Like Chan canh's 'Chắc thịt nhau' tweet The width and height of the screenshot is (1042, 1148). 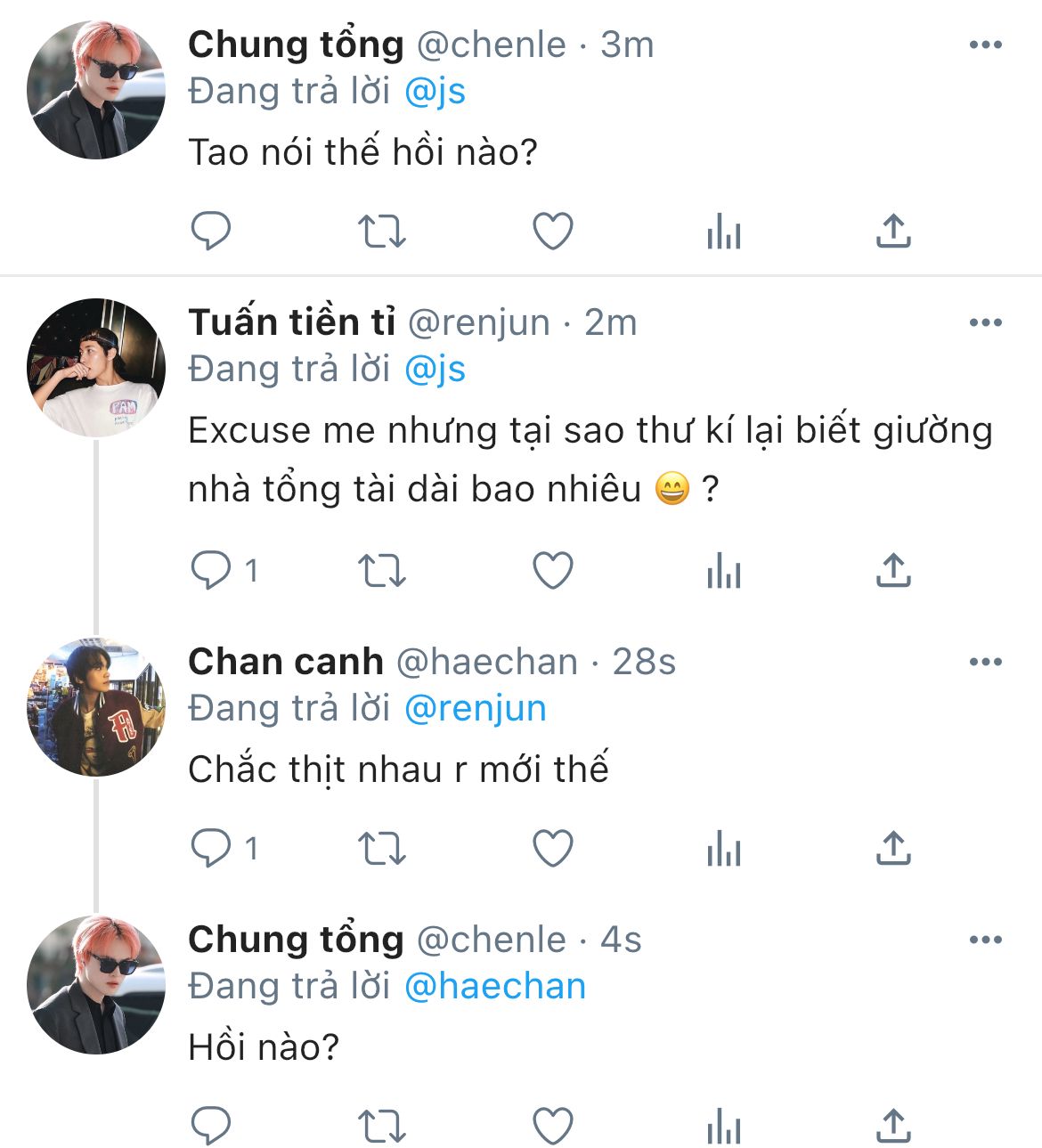pyautogui.click(x=552, y=849)
